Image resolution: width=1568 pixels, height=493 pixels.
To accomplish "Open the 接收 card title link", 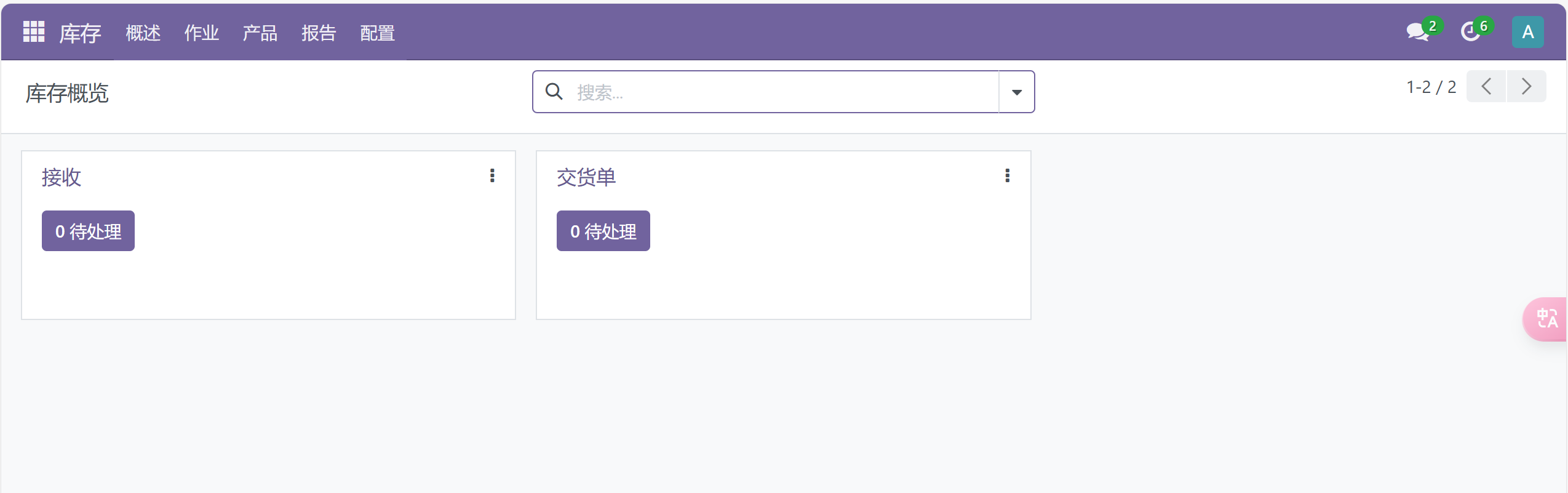I will [62, 177].
